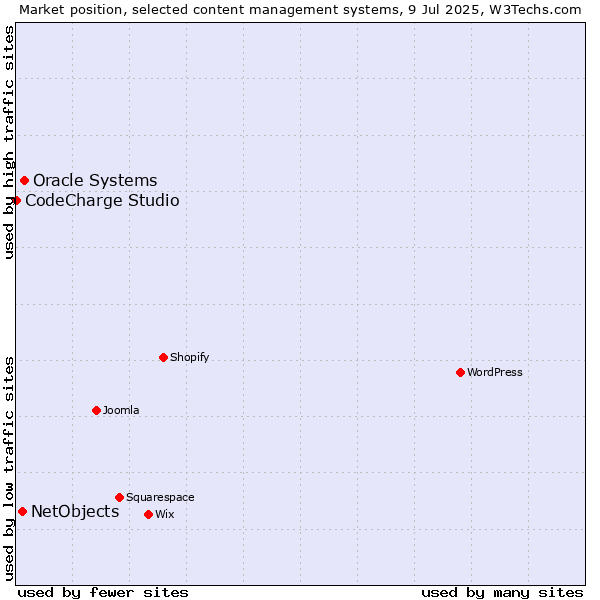Click "used by high traffic sites" axis label
This screenshot has height=600, width=600.
tap(8, 142)
